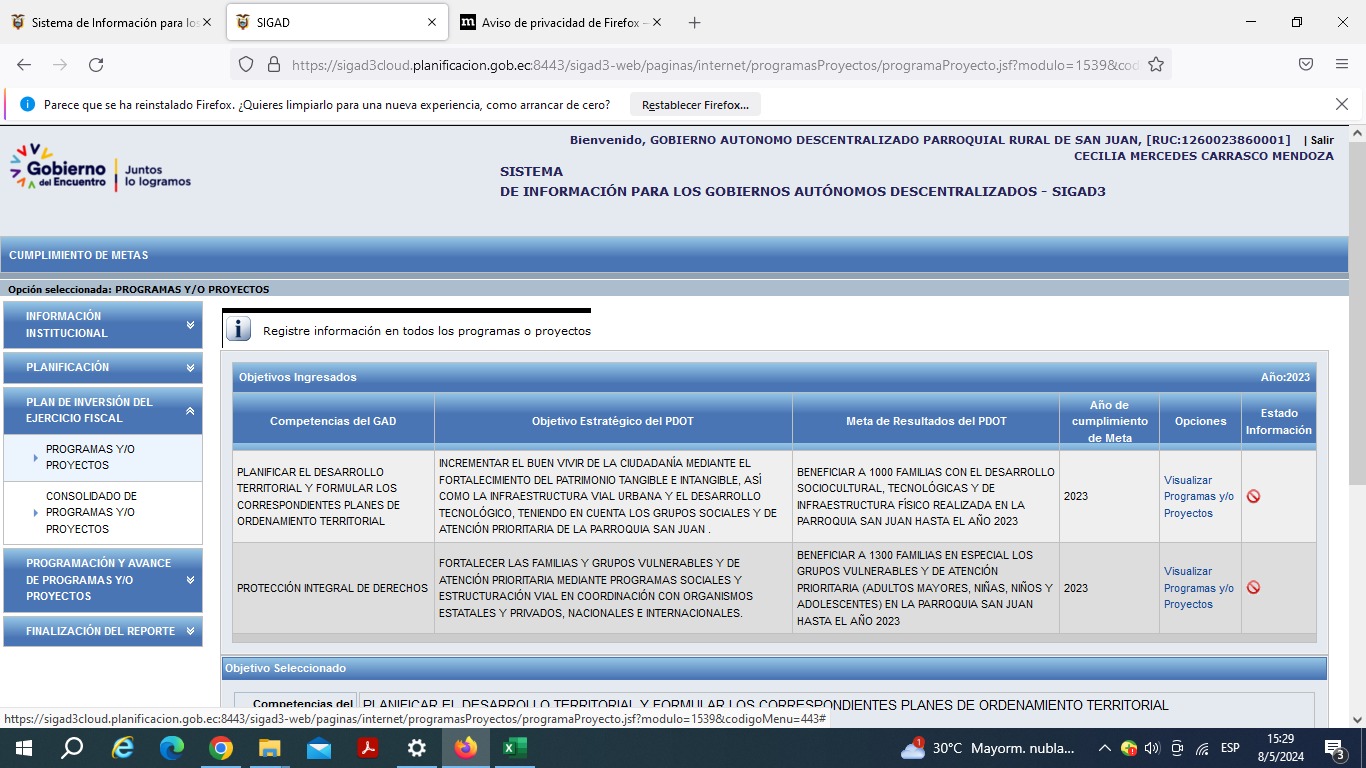Reload the page with the refresh icon
This screenshot has height=768, width=1366.
coord(96,65)
